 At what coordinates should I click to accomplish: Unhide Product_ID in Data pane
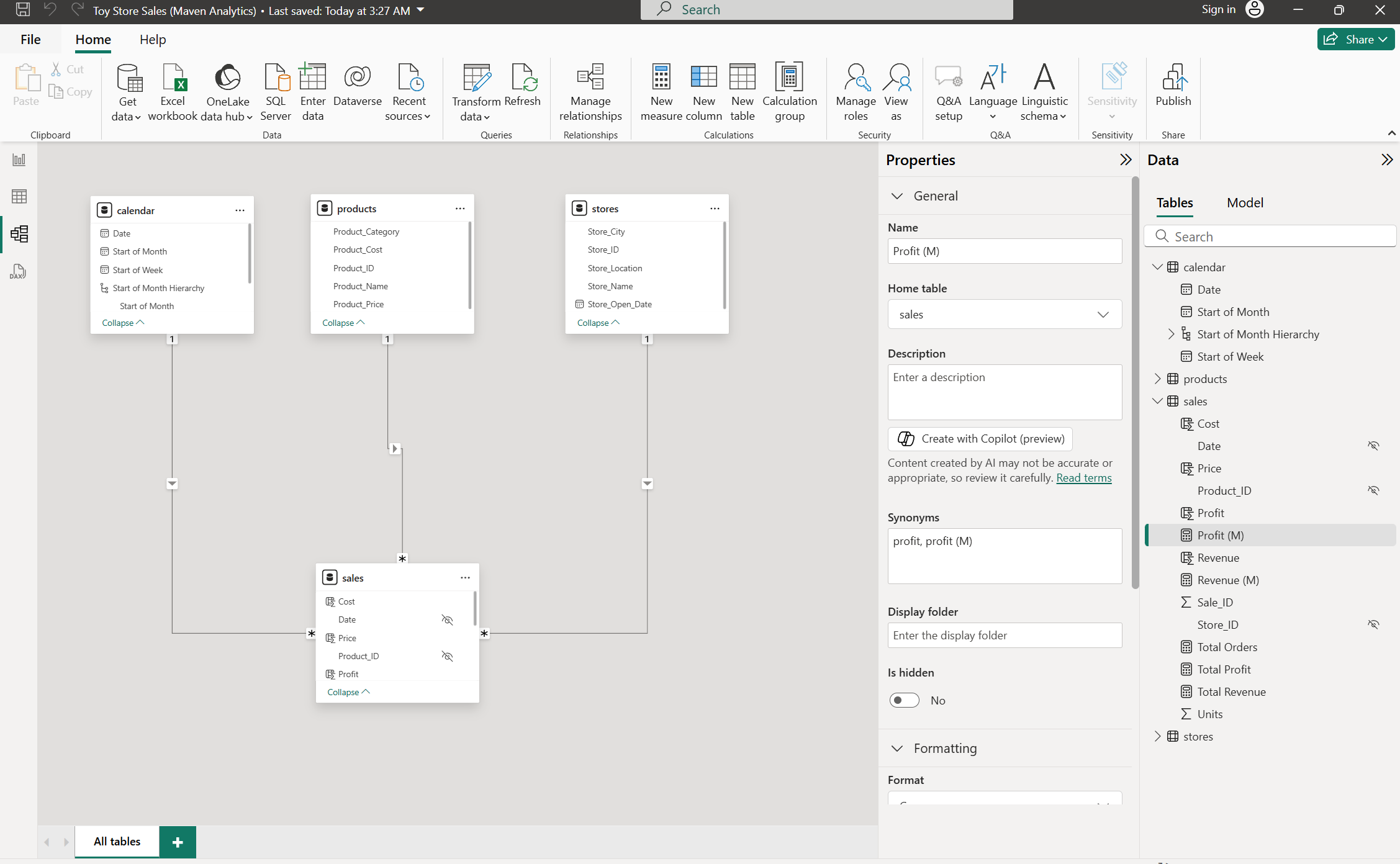[x=1373, y=490]
